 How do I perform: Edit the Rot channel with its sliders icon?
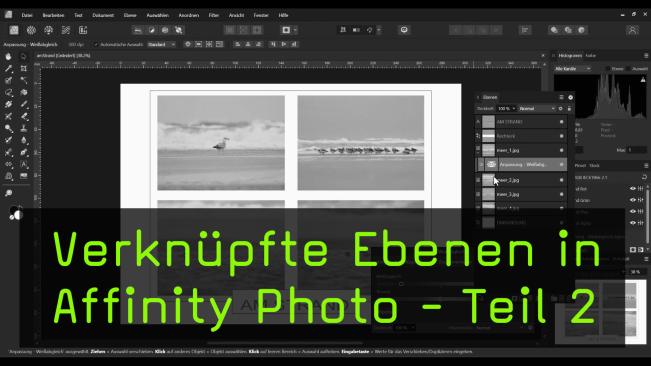(641, 189)
